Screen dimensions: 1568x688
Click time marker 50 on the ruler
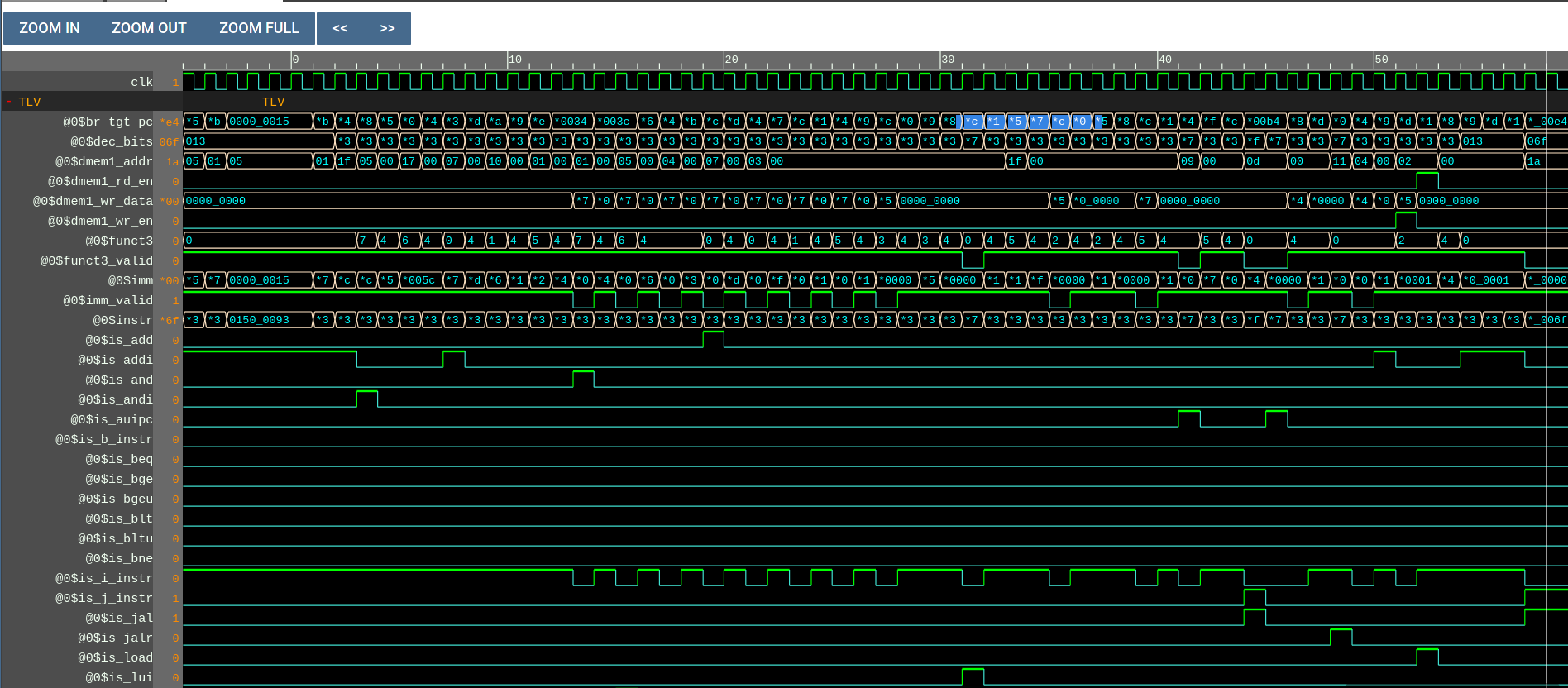[x=1381, y=60]
